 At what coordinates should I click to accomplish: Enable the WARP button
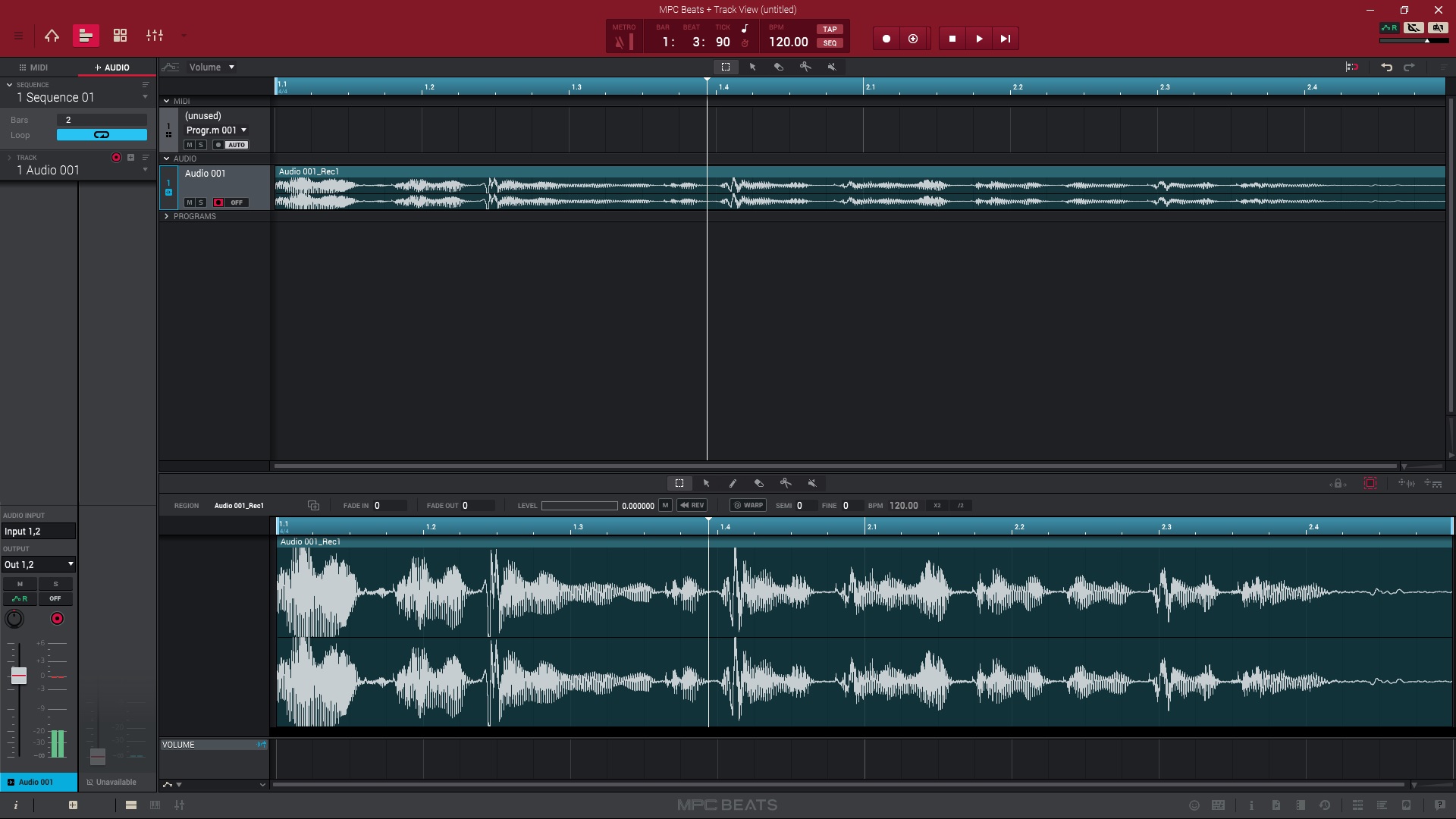click(748, 506)
